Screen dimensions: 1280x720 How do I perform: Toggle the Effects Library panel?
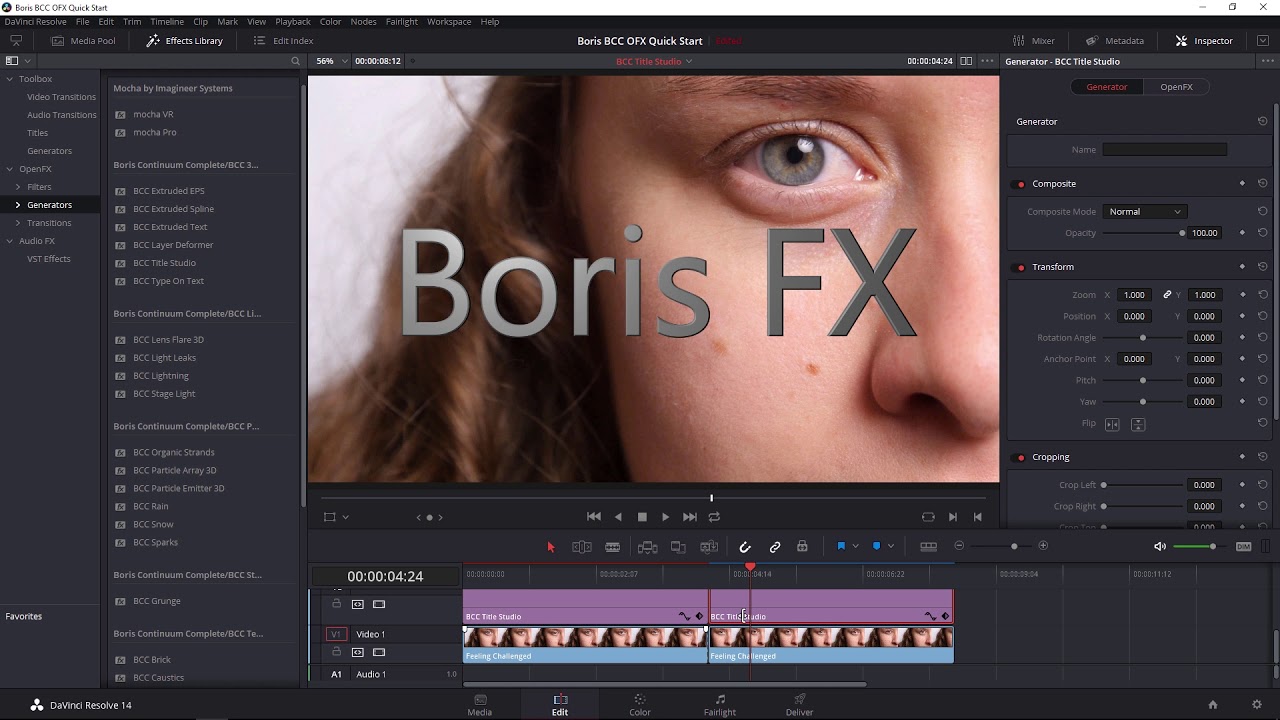(184, 41)
